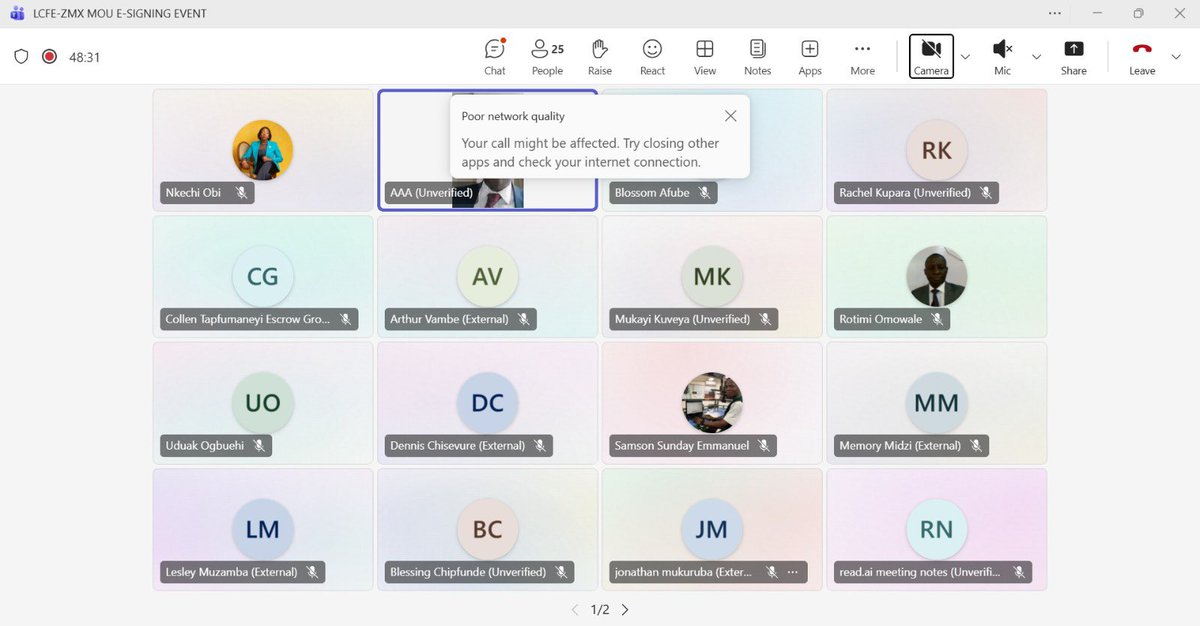Raise your hand in the meeting
Screen dimensions: 1200x626
600,57
